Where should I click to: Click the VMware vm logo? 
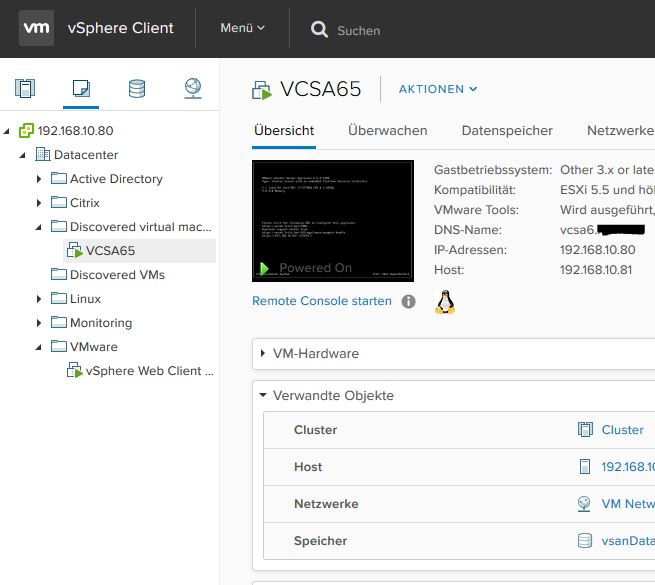click(36, 28)
